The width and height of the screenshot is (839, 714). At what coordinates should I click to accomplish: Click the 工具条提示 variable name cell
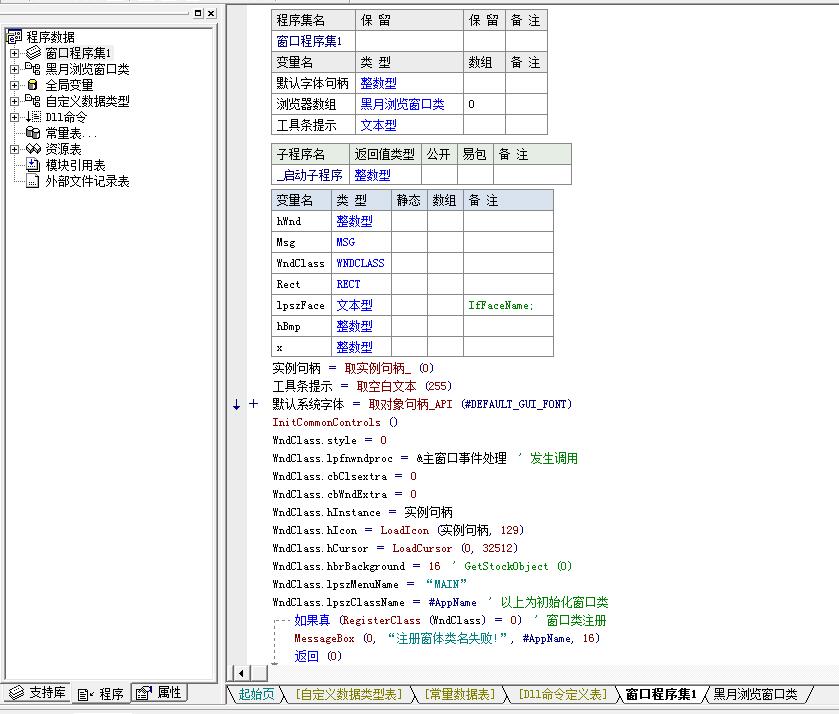tap(313, 125)
